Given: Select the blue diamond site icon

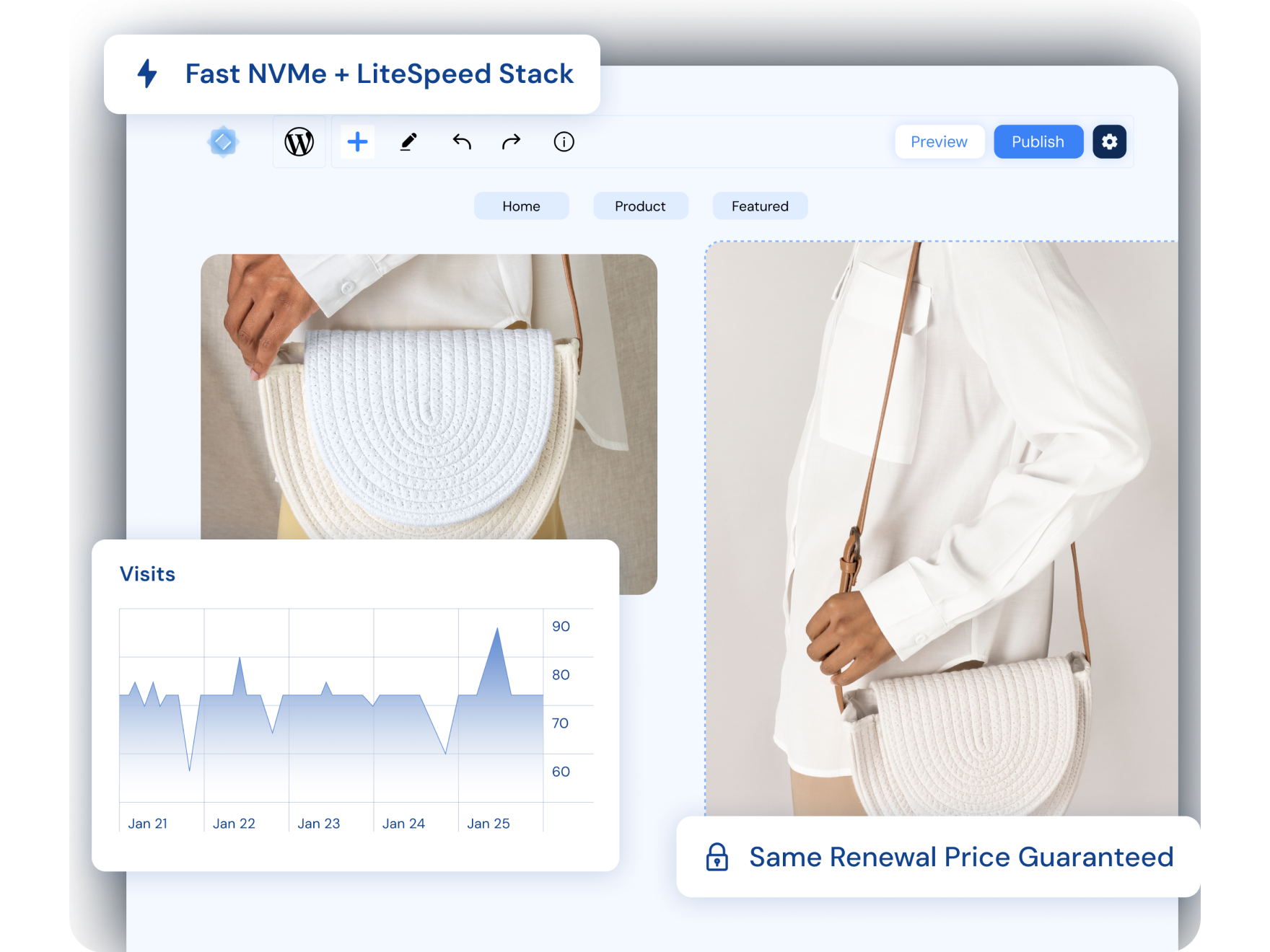Looking at the screenshot, I should pos(224,141).
